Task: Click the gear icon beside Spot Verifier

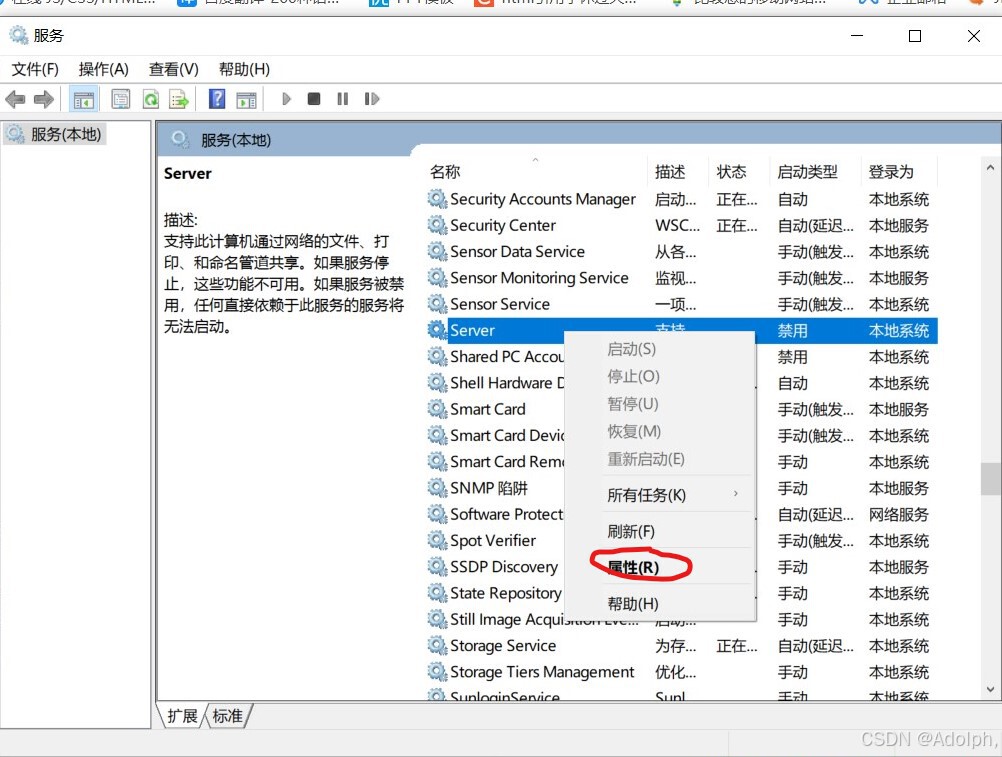Action: [x=437, y=540]
